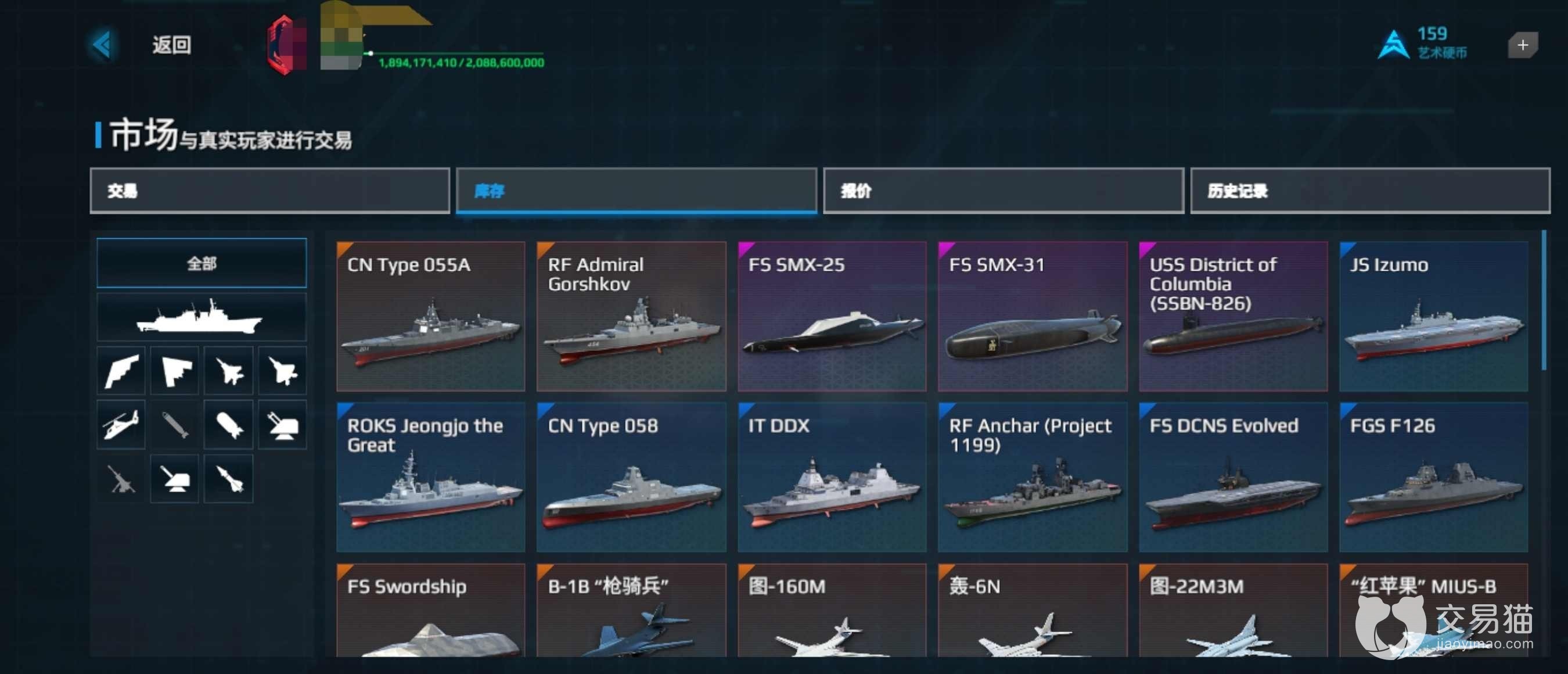Screen dimensions: 1568x674
Task: Select the 全部 all-items filter
Action: pyautogui.click(x=202, y=263)
